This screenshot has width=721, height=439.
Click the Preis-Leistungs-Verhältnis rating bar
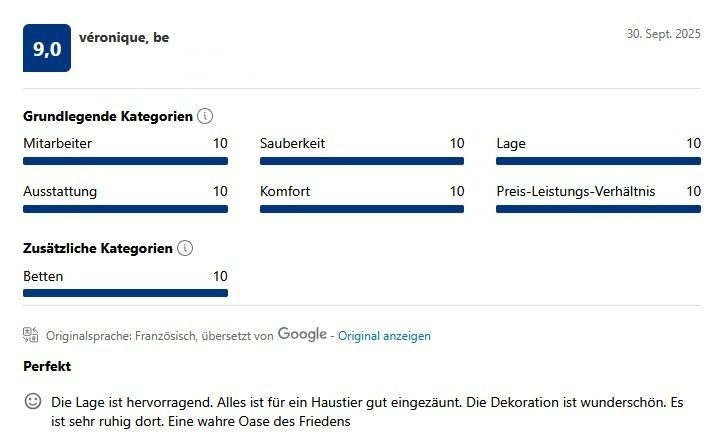pyautogui.click(x=598, y=209)
